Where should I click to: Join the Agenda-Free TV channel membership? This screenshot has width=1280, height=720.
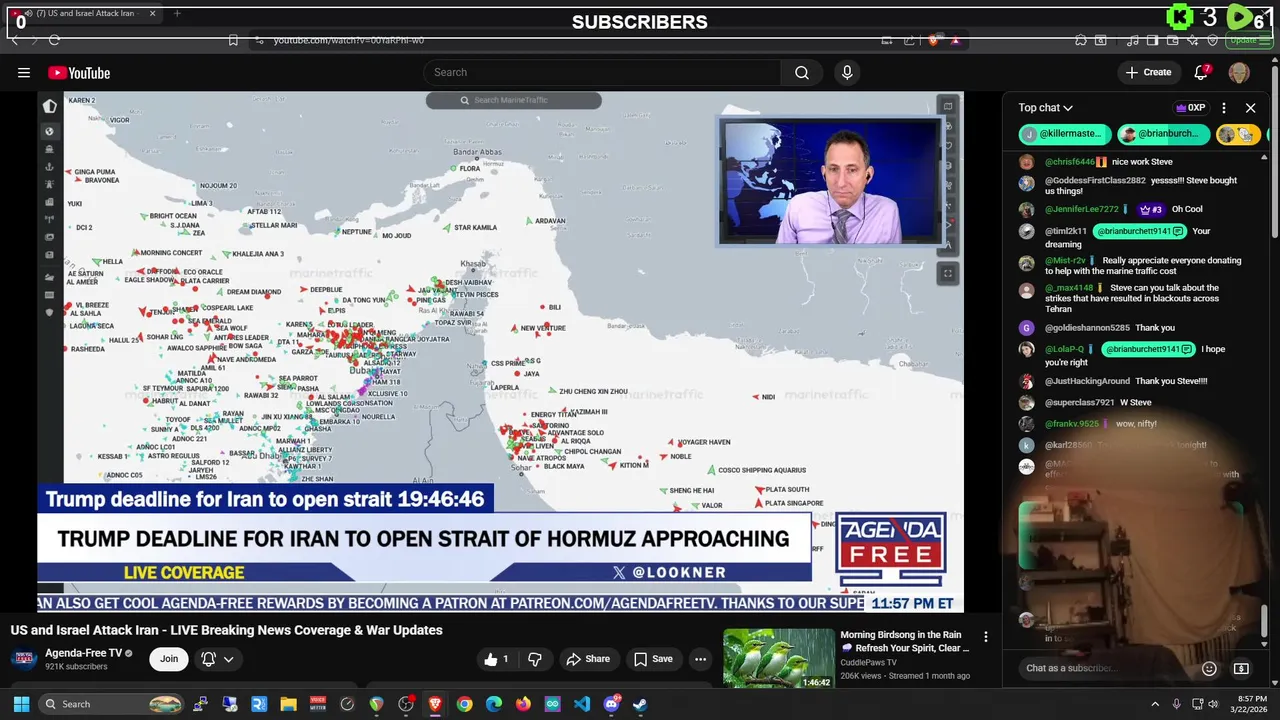coord(169,659)
